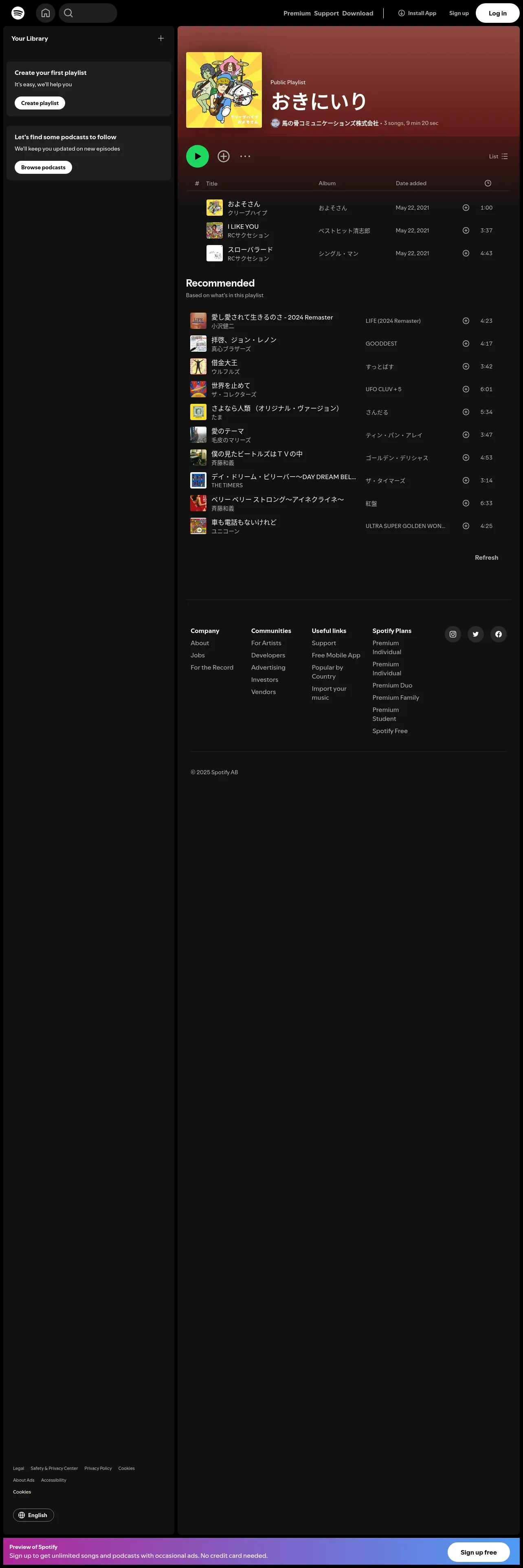Open album シングル・マン
Image resolution: width=523 pixels, height=1568 pixels.
click(338, 254)
